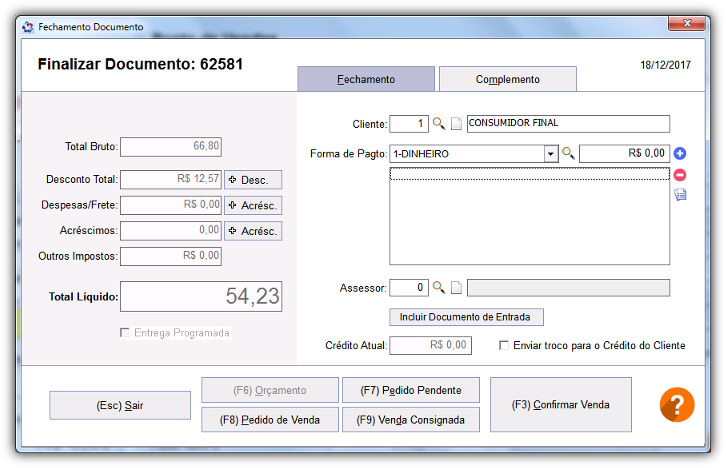Click the list icon below the red minus
726x468 pixels.
(x=680, y=194)
